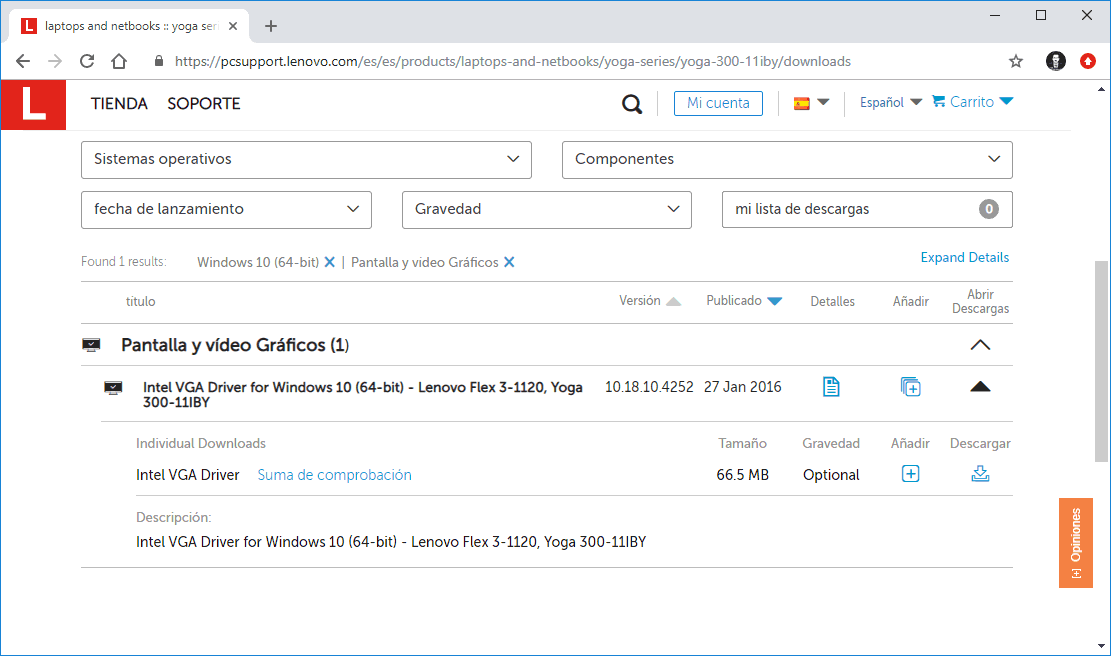Image resolution: width=1111 pixels, height=656 pixels.
Task: Click the browser forward arrow
Action: click(x=55, y=62)
